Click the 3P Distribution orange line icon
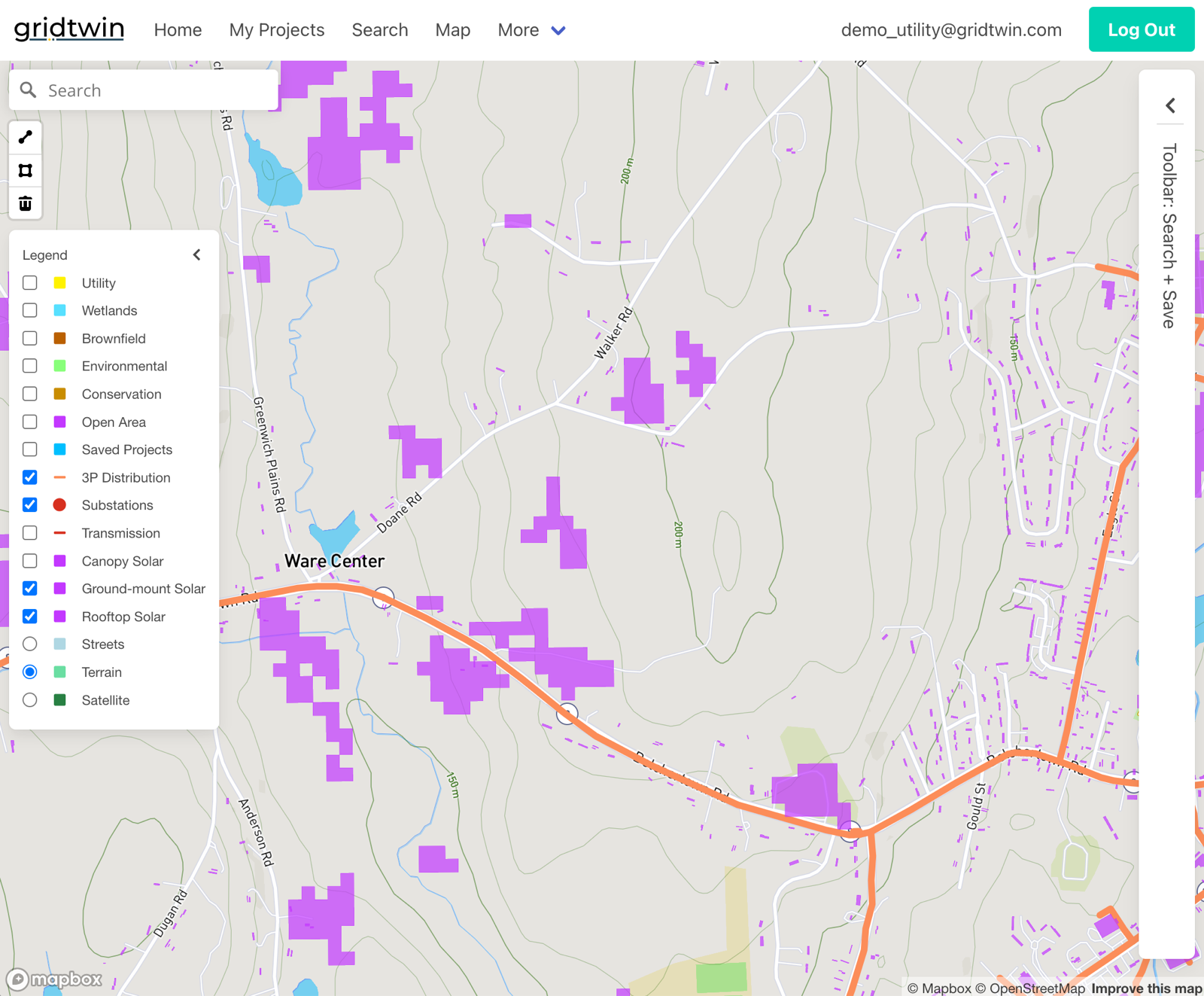Image resolution: width=1204 pixels, height=996 pixels. point(60,477)
